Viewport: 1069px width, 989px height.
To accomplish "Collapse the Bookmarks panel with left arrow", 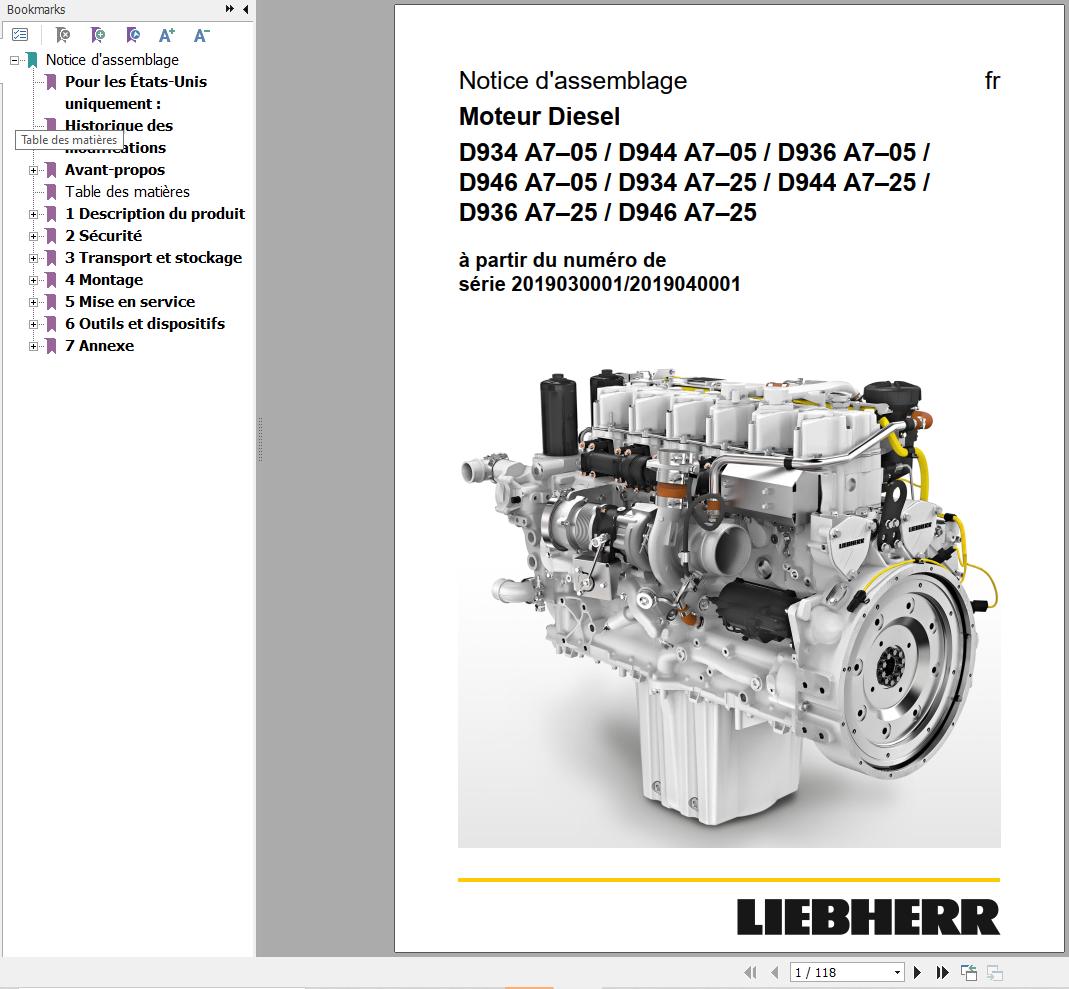I will pyautogui.click(x=245, y=9).
